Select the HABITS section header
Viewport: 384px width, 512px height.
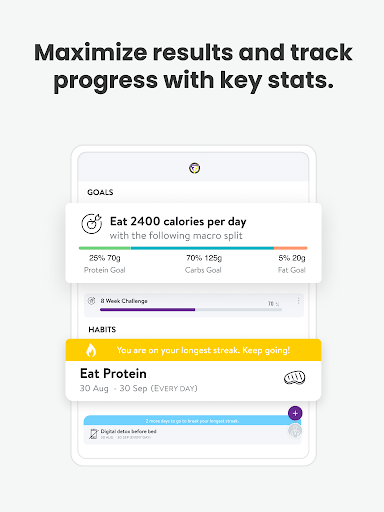[102, 330]
